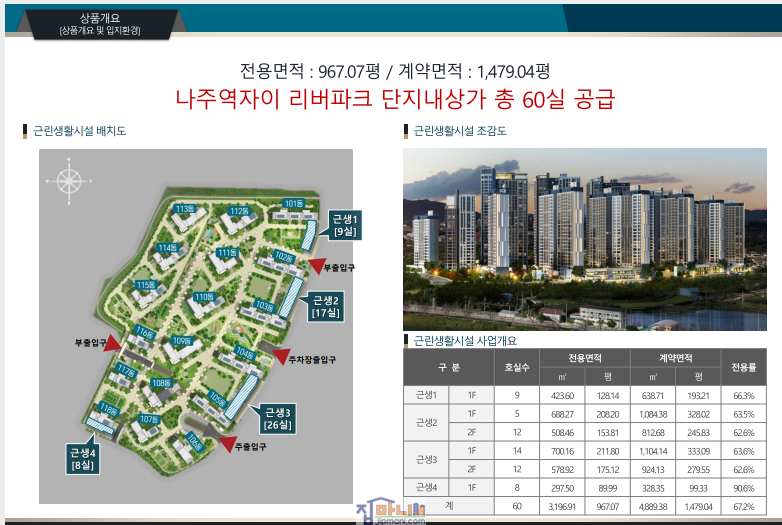Click the 주출입구 label on the map
The image size is (782, 525).
point(250,447)
